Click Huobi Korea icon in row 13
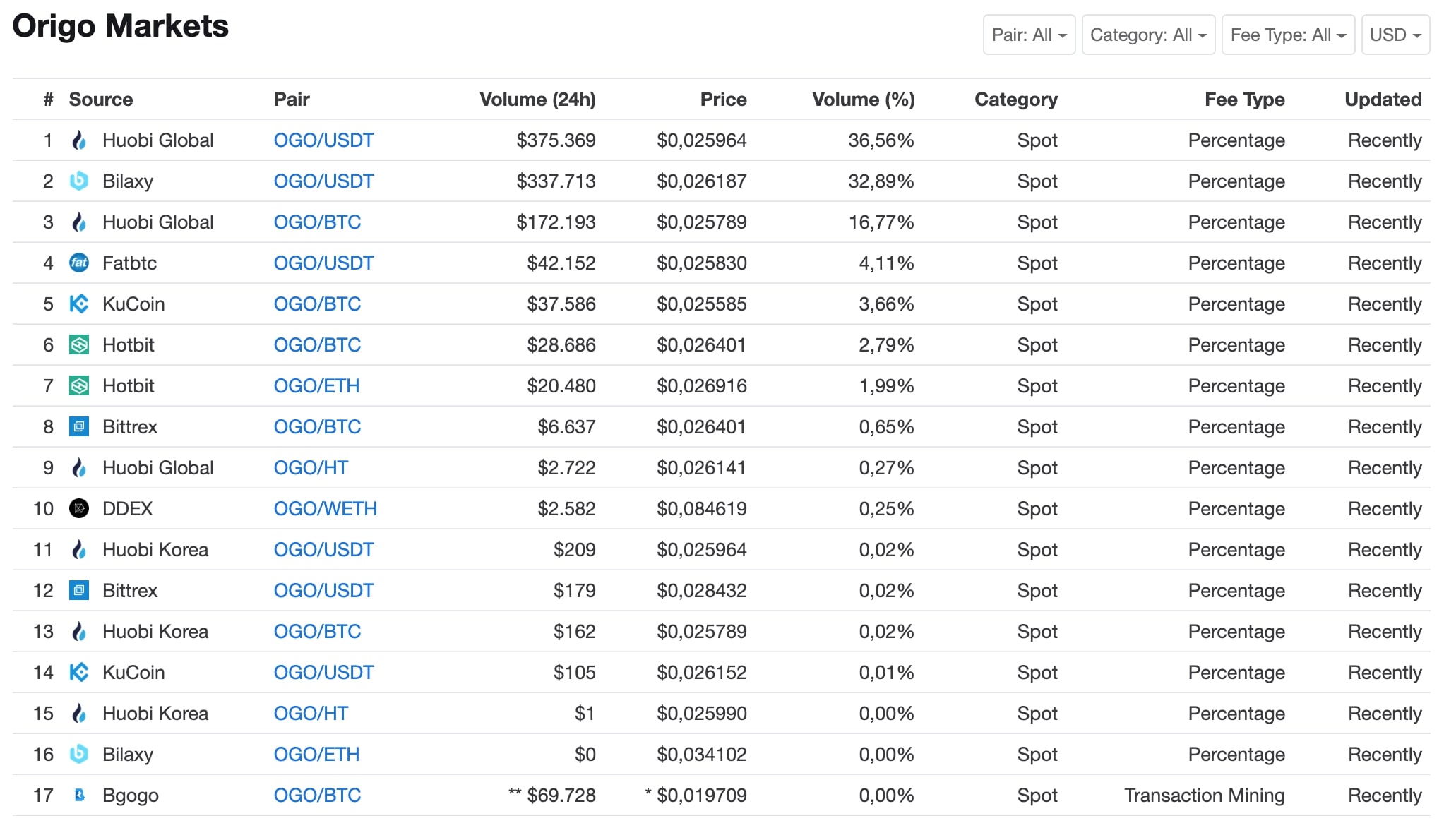The image size is (1456, 840). coord(79,632)
